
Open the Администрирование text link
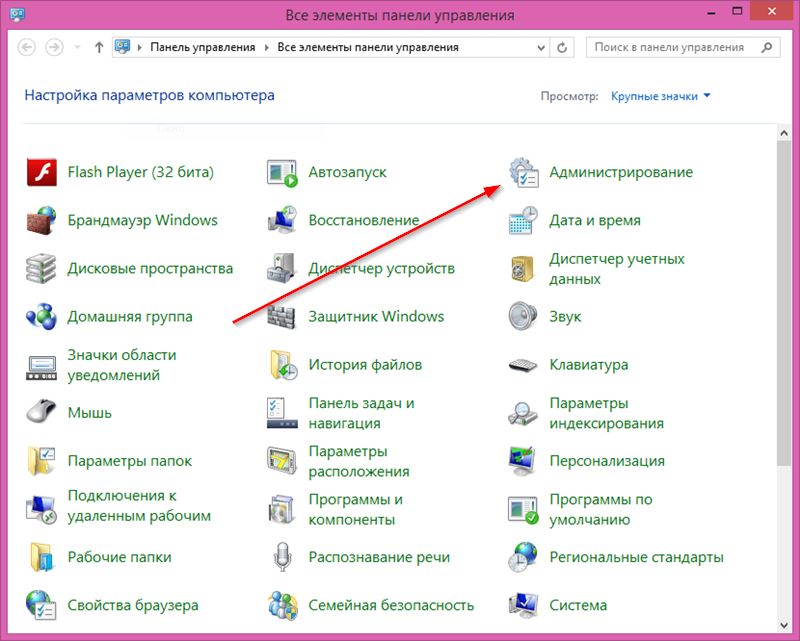coord(621,172)
